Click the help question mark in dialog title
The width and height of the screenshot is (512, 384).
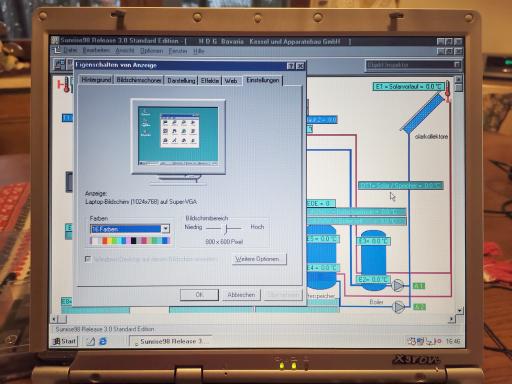pos(291,66)
